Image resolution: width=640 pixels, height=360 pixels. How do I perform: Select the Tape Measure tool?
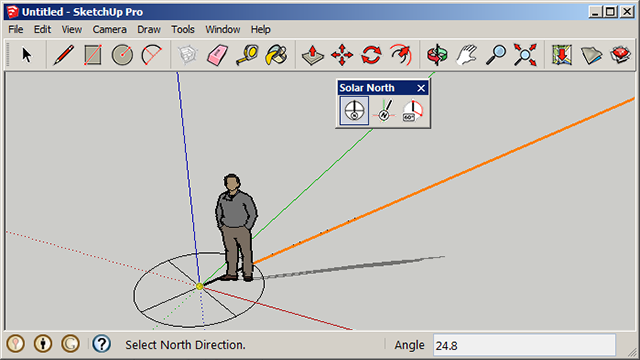[x=247, y=55]
